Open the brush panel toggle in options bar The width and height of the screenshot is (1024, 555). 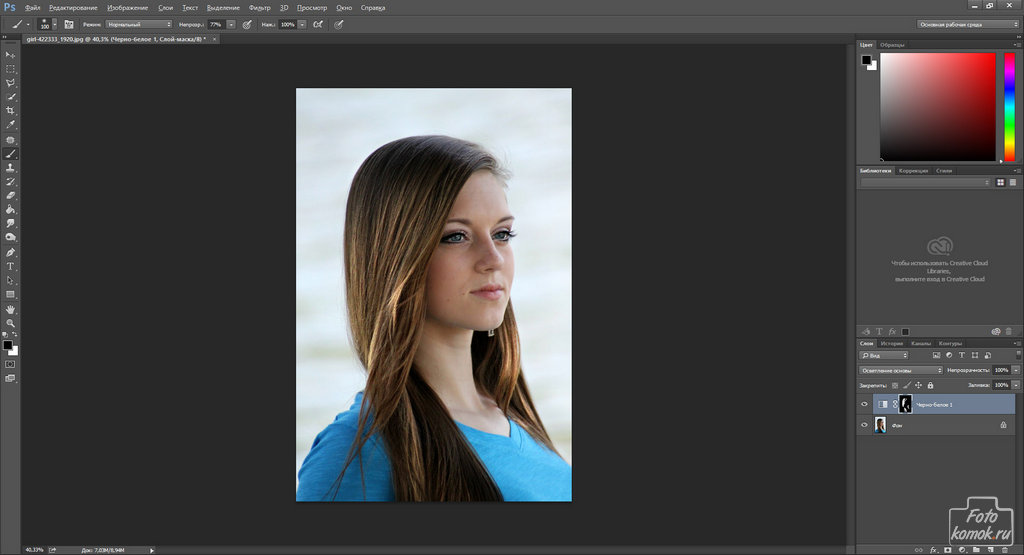pos(69,24)
